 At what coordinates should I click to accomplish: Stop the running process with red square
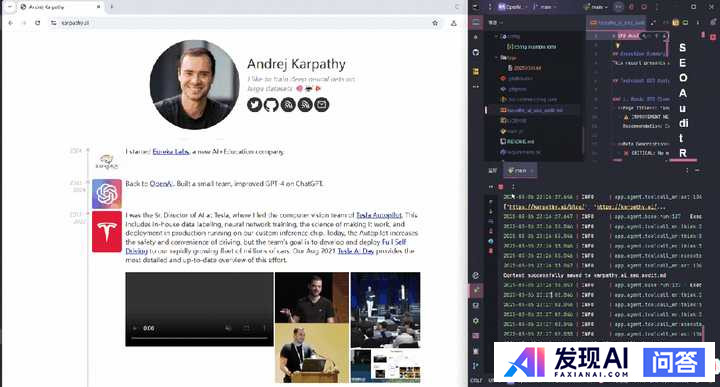501,187
